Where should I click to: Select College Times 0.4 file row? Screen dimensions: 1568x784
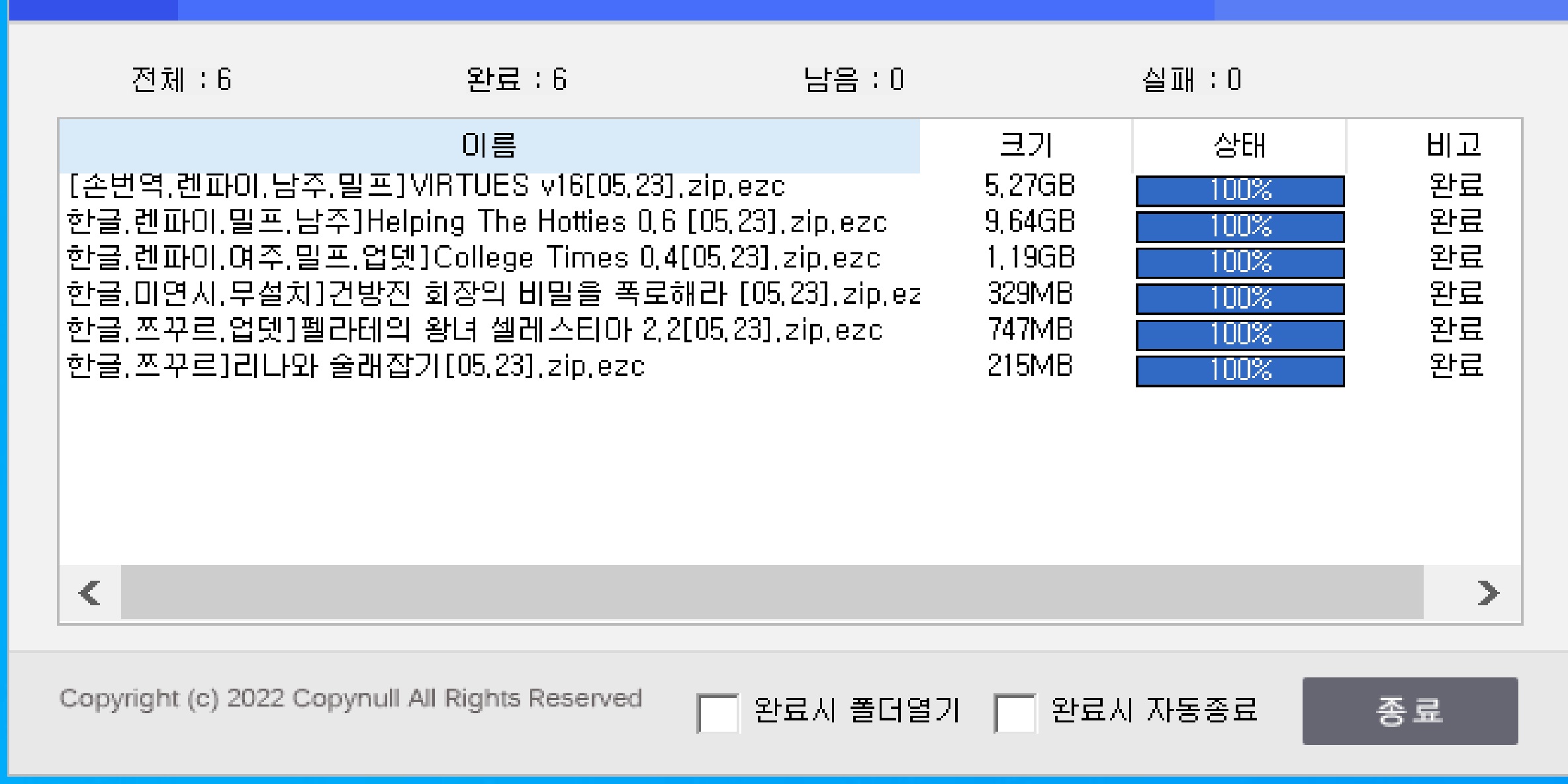473,258
